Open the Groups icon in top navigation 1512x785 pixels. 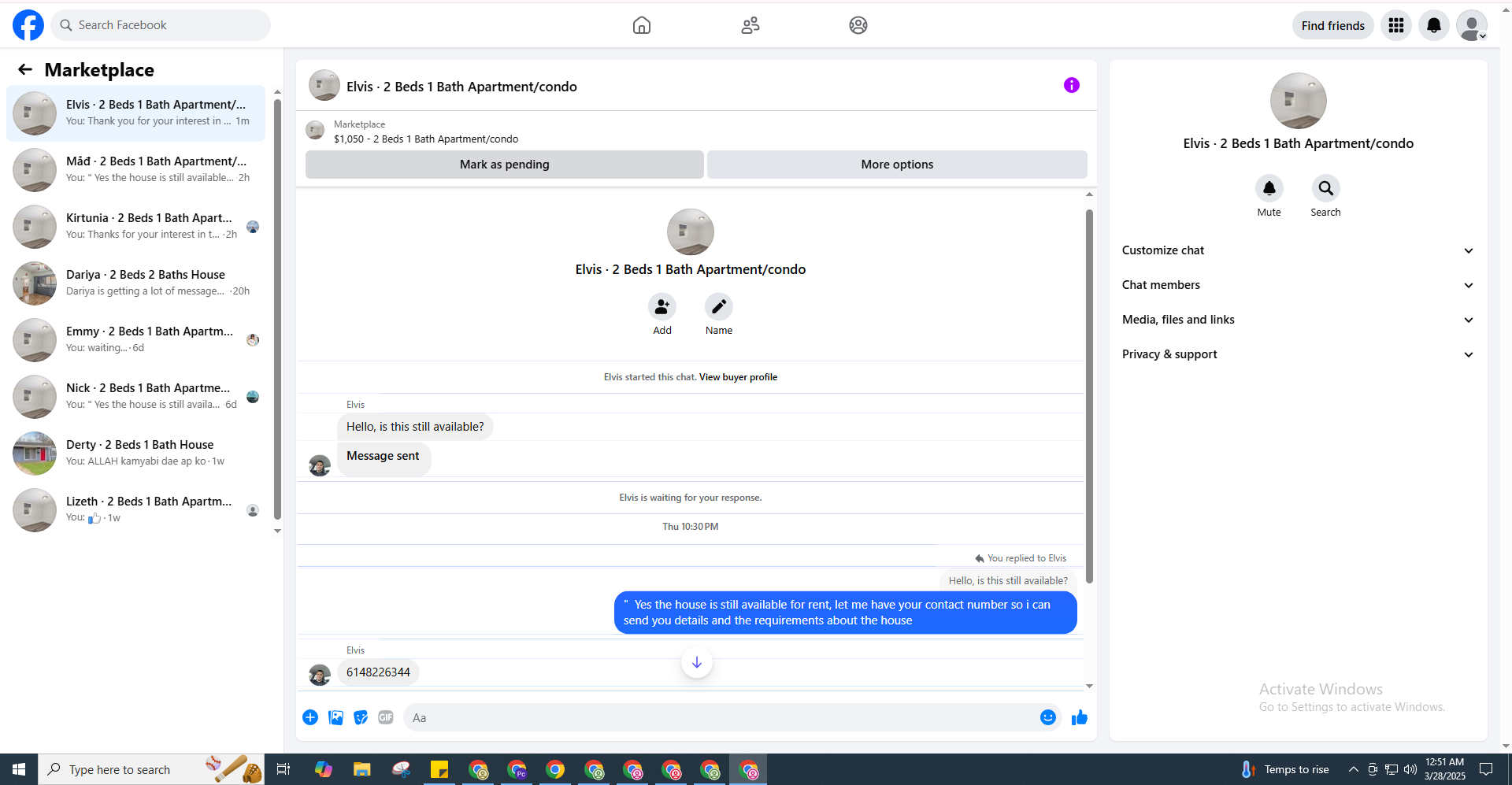click(x=858, y=25)
